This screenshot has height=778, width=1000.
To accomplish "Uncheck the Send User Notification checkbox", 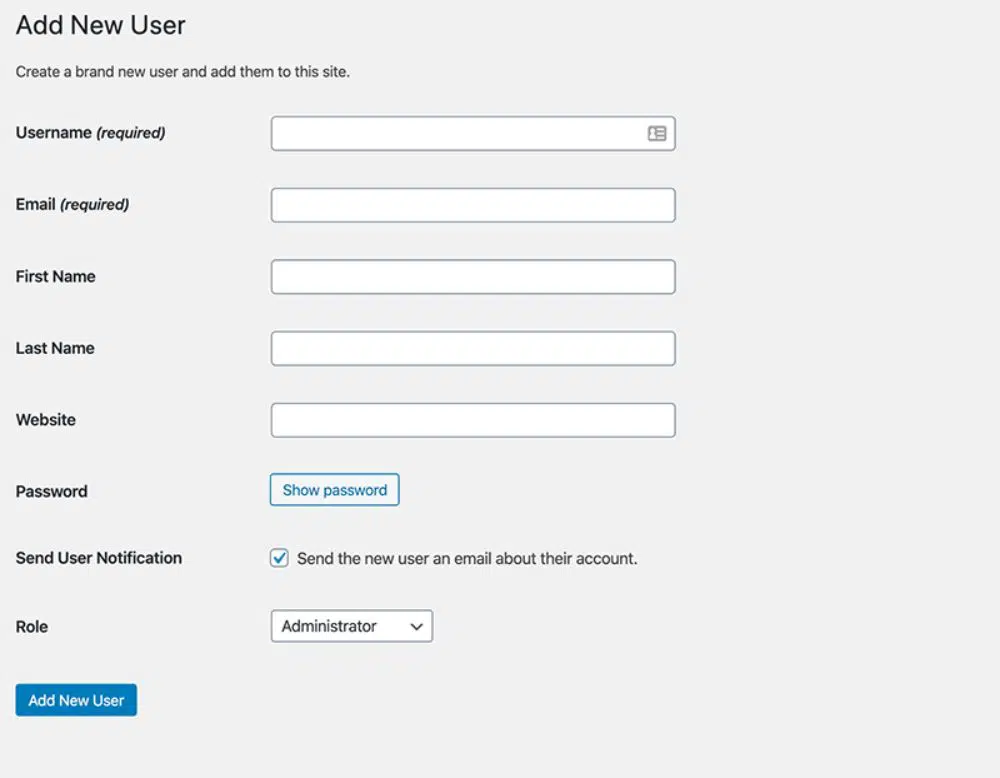I will (x=280, y=558).
